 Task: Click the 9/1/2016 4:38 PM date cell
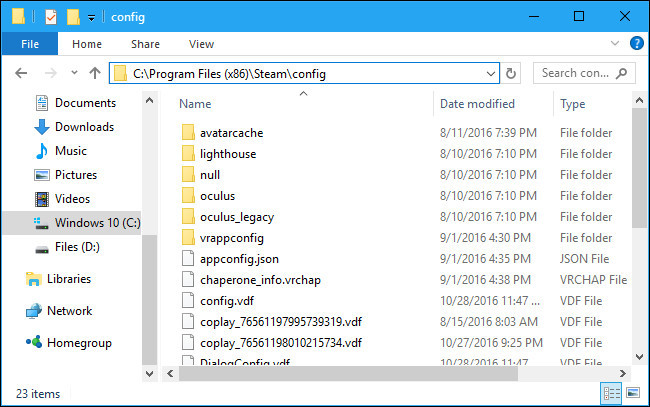pos(485,280)
